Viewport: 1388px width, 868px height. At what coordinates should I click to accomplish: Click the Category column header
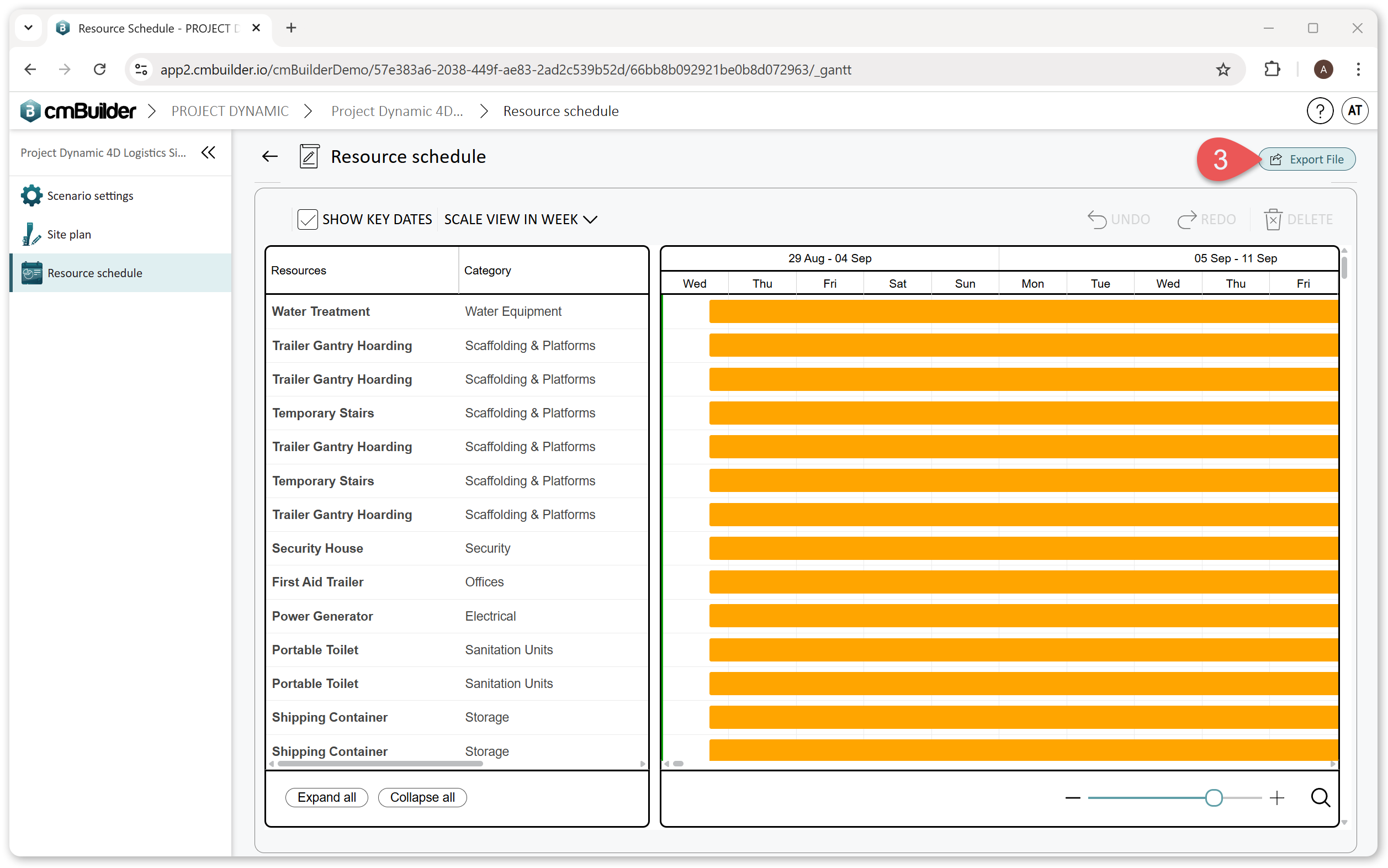click(553, 271)
